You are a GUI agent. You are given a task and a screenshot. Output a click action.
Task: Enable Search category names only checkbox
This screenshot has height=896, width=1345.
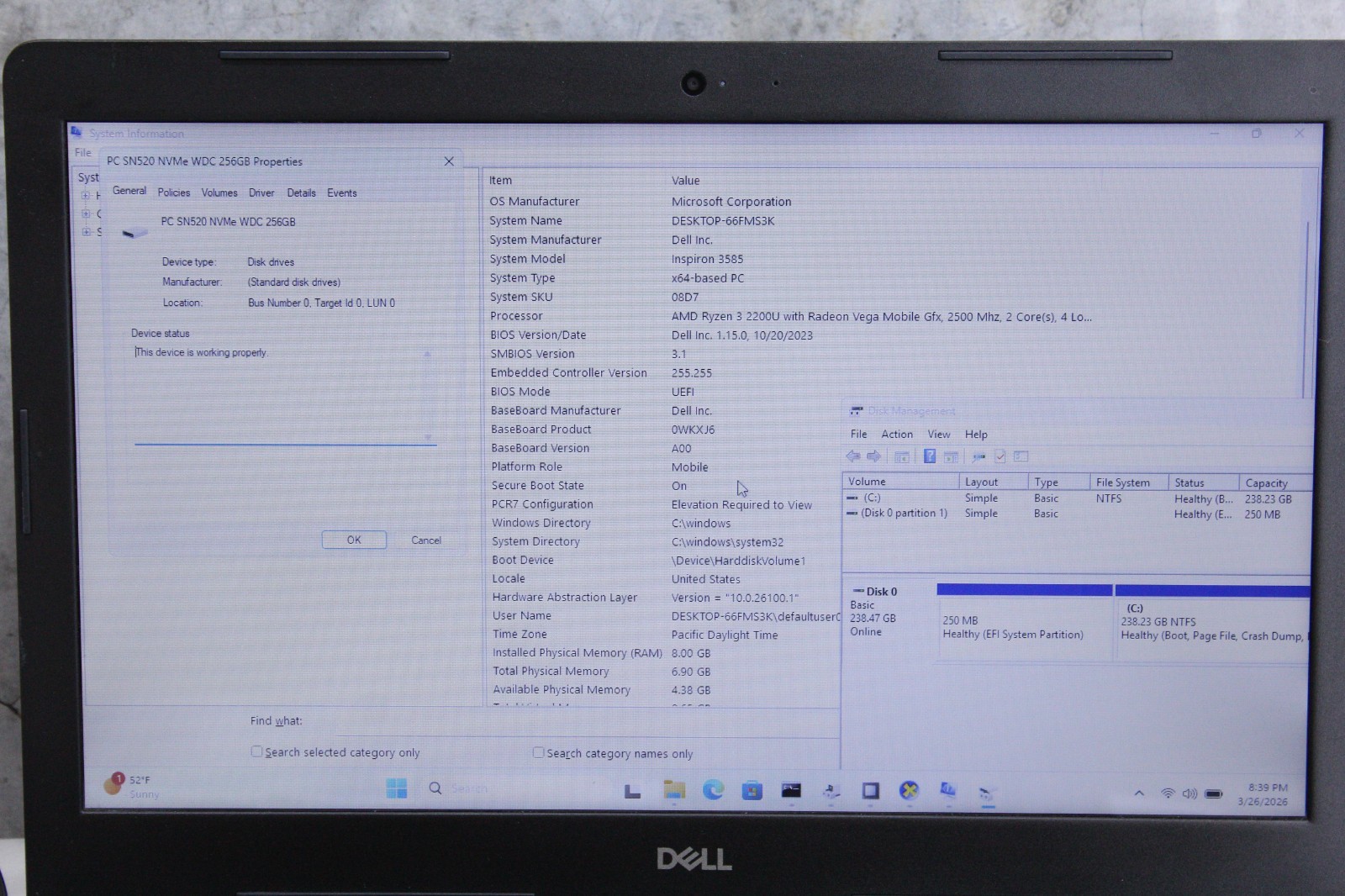(538, 752)
